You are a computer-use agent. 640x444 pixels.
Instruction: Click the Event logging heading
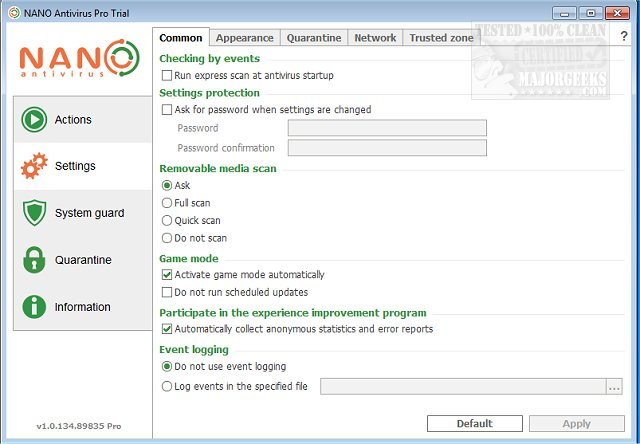pyautogui.click(x=194, y=350)
